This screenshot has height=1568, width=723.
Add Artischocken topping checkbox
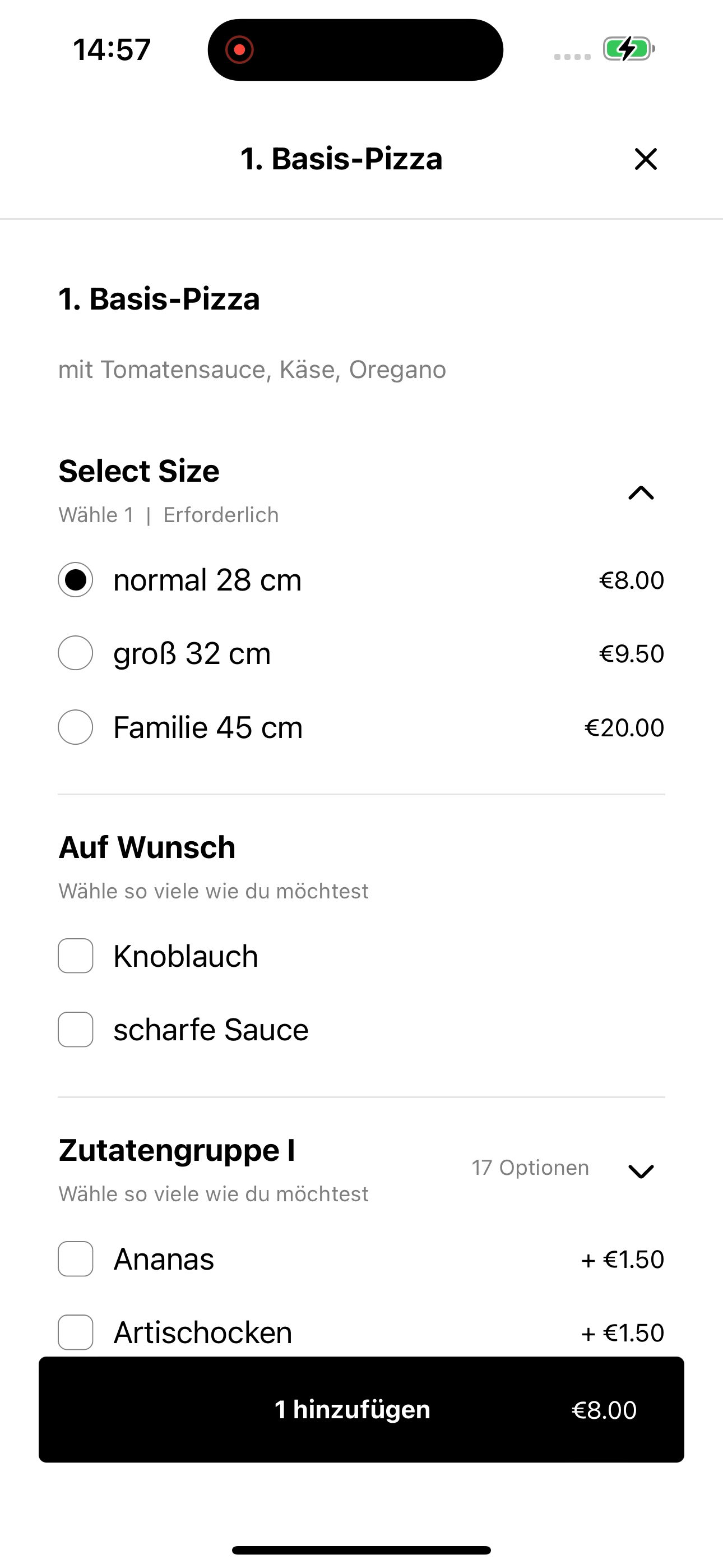(76, 1332)
